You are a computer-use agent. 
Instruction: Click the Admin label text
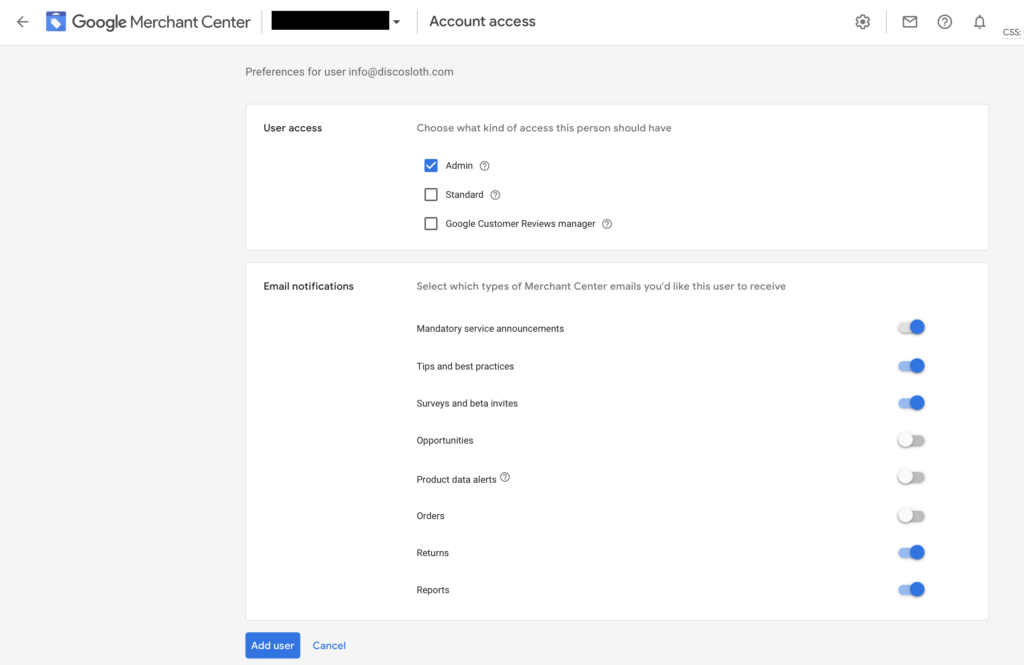pos(459,166)
